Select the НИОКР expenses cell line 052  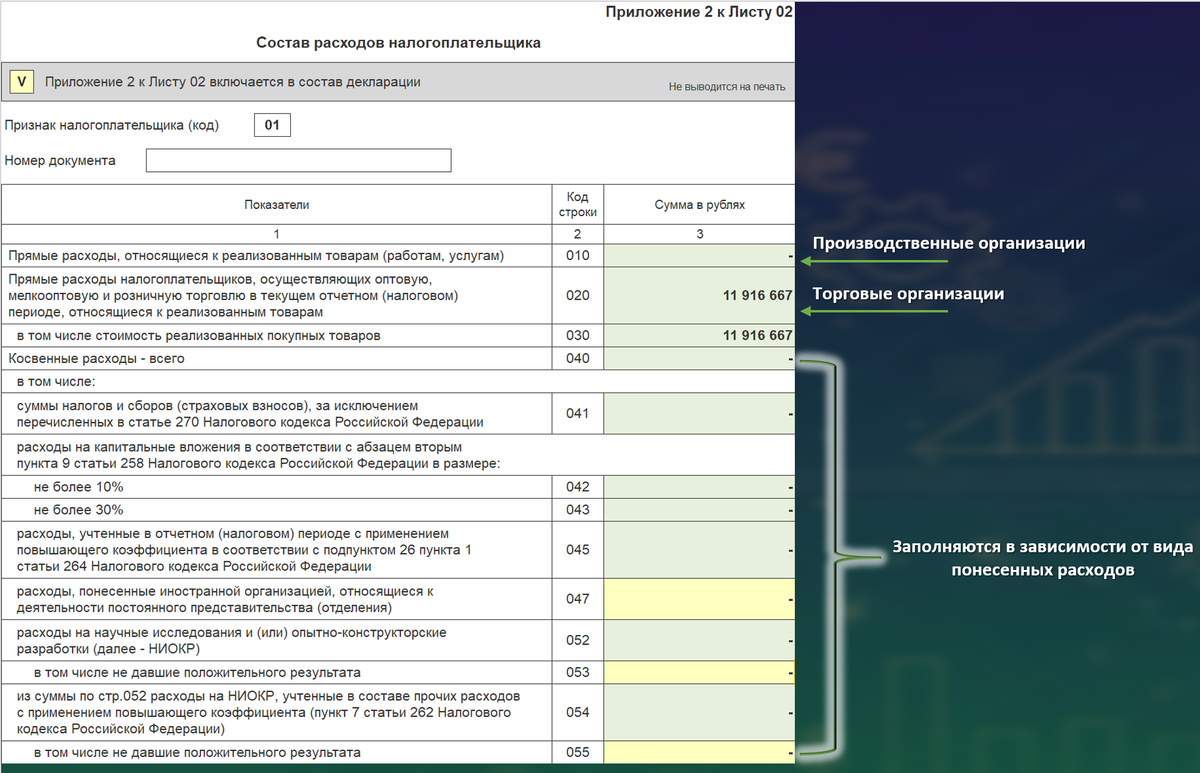698,641
